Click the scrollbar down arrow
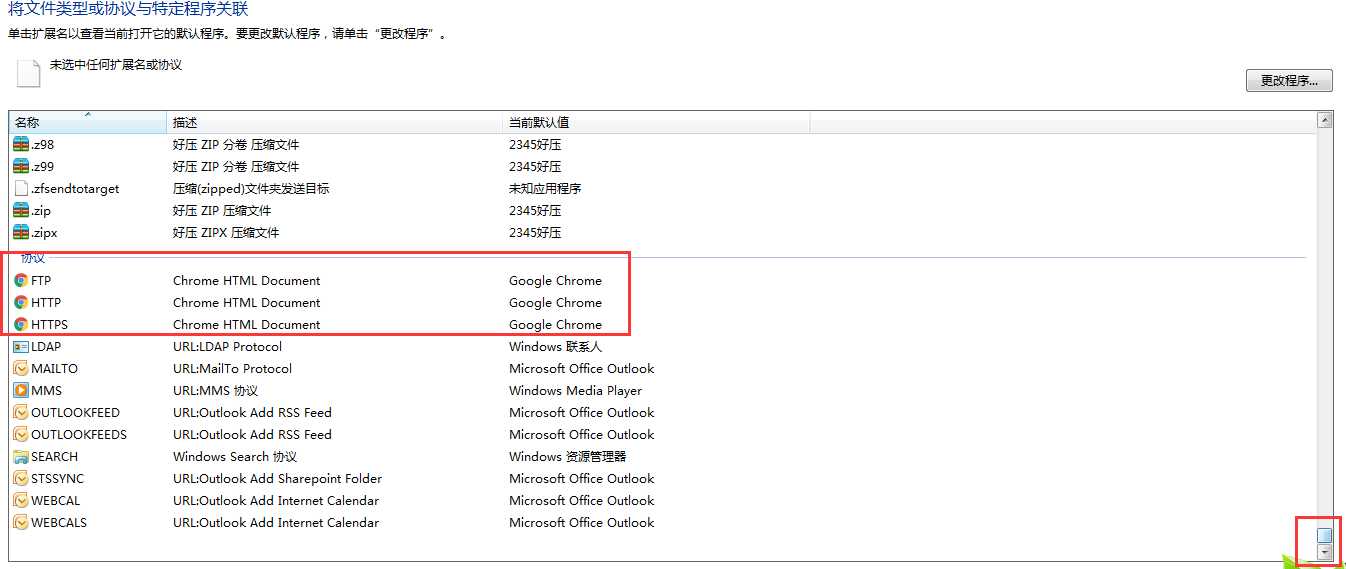1346x569 pixels. click(x=1325, y=552)
